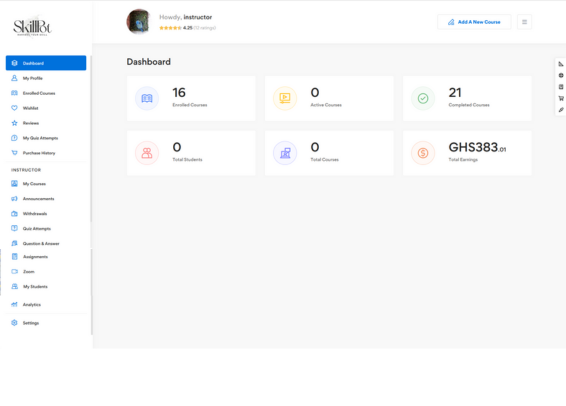Open the Dashboard sidebar item
Viewport: 566px width, 406px height.
[x=46, y=63]
